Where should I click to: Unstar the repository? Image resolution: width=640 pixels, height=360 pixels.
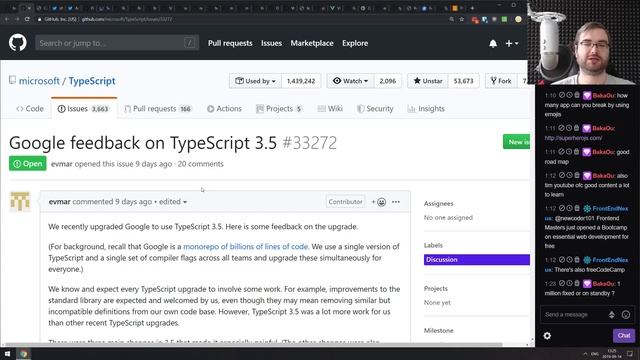(x=428, y=81)
